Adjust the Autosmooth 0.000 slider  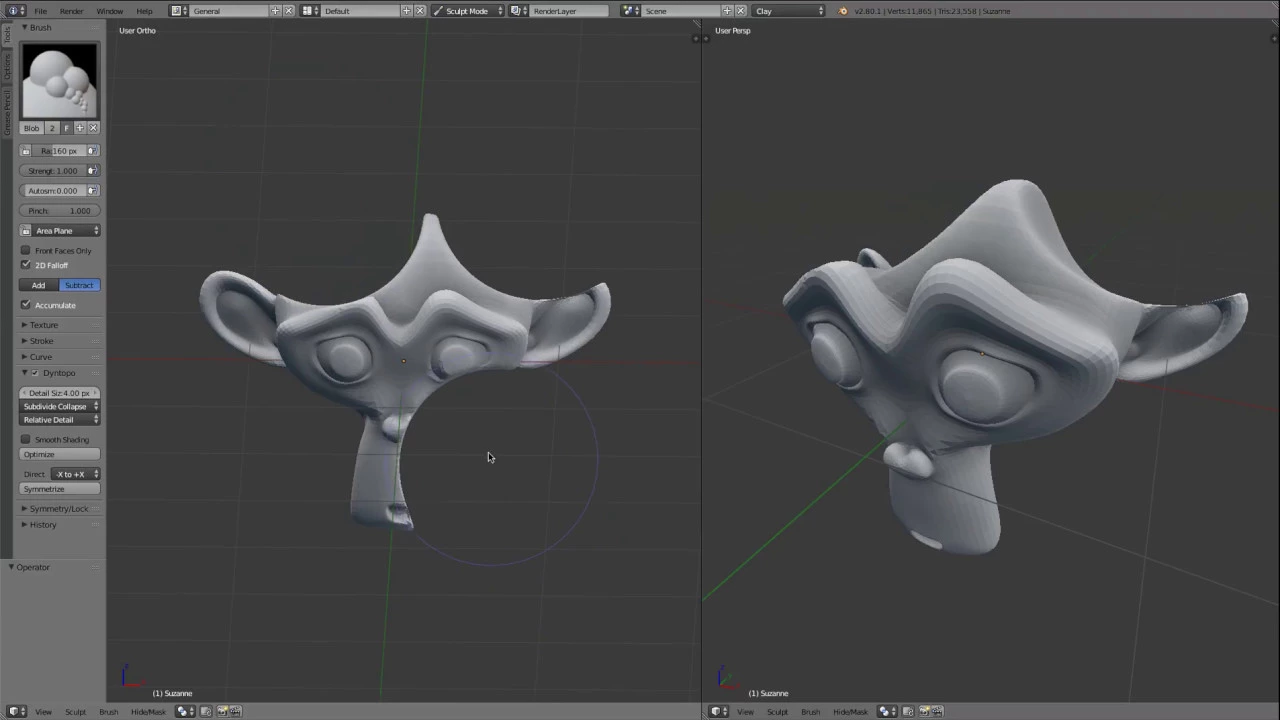(x=53, y=191)
